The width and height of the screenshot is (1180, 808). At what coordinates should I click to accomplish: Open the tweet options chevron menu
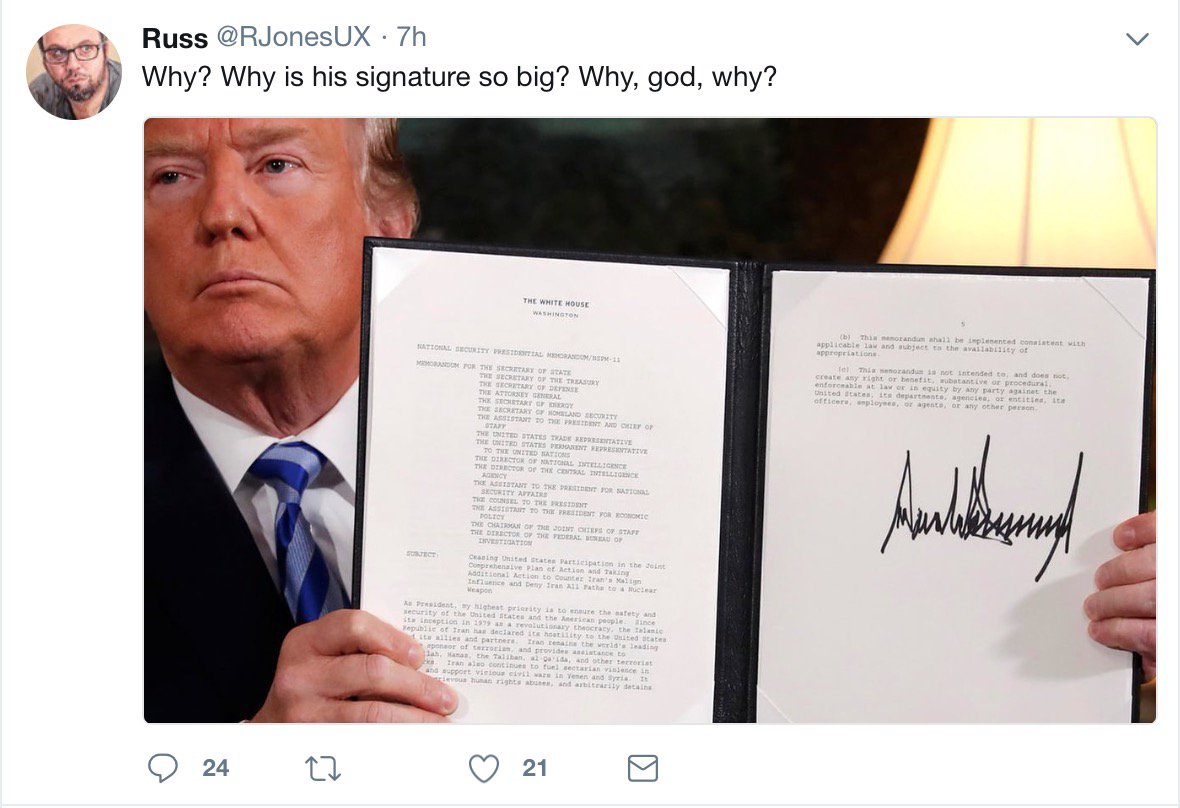1137,38
